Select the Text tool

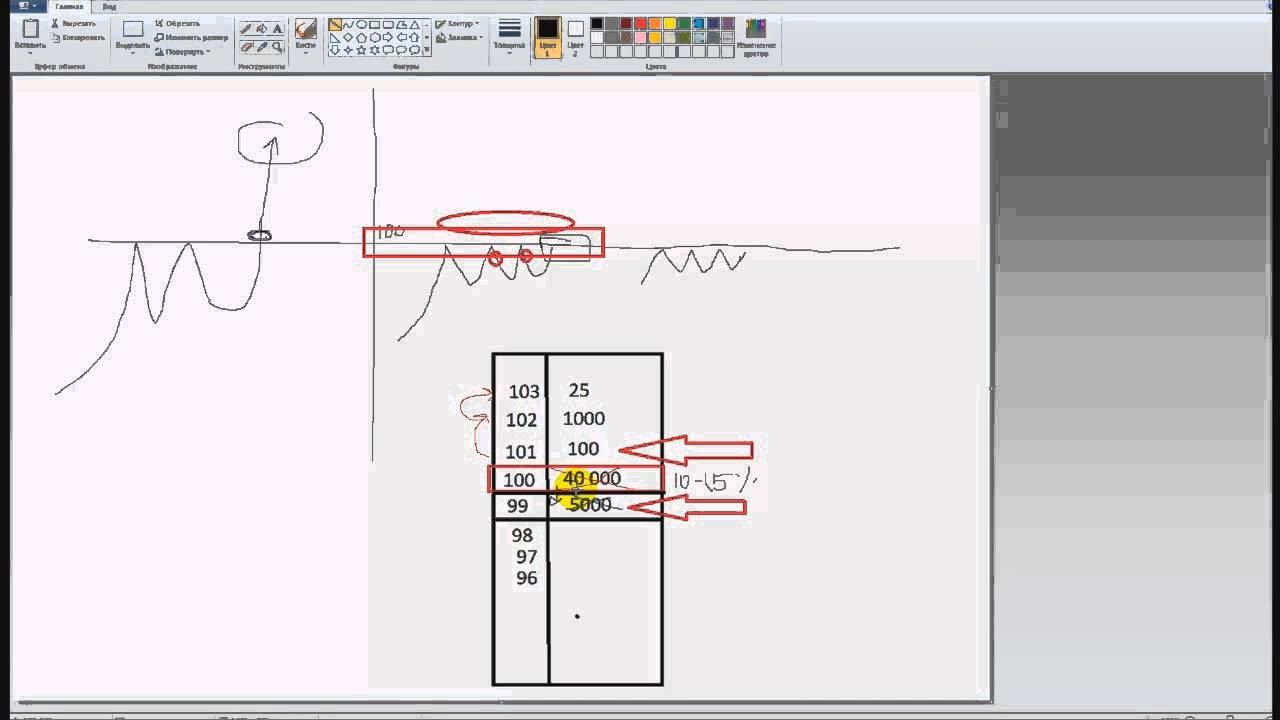click(277, 29)
